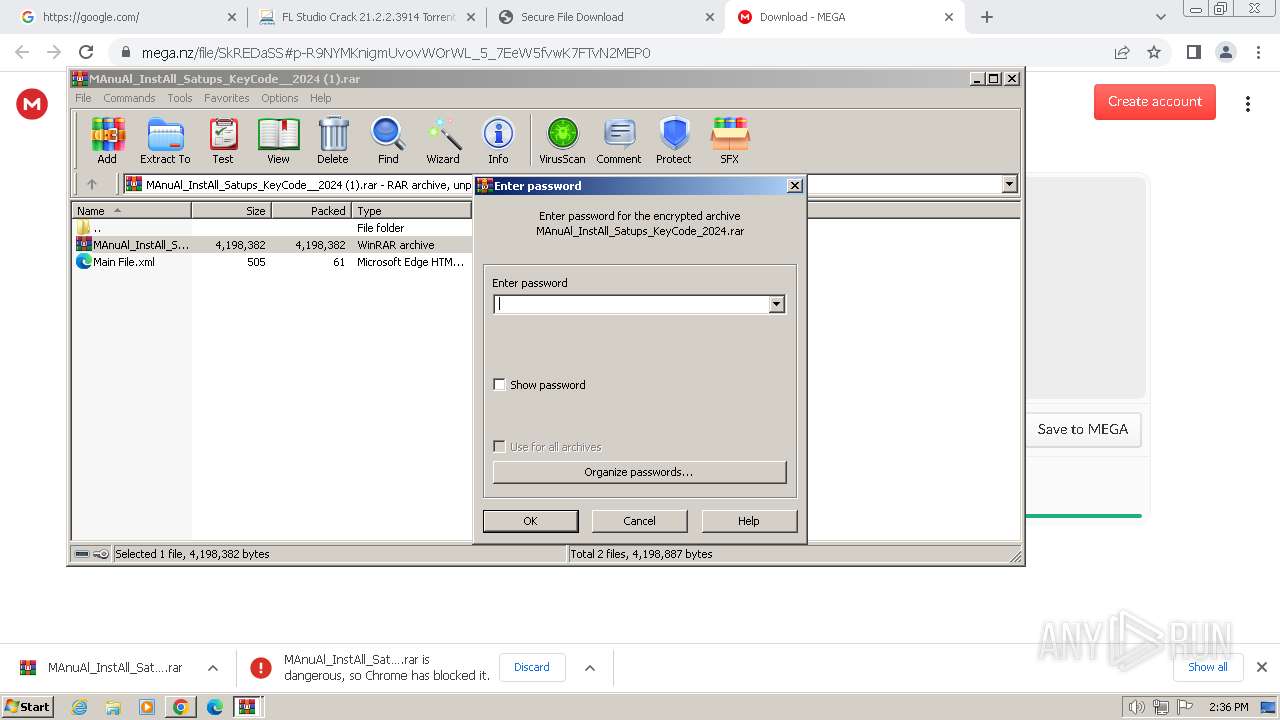Screen dimensions: 1280x720
Task: Click Organize passwords button
Action: coord(639,472)
